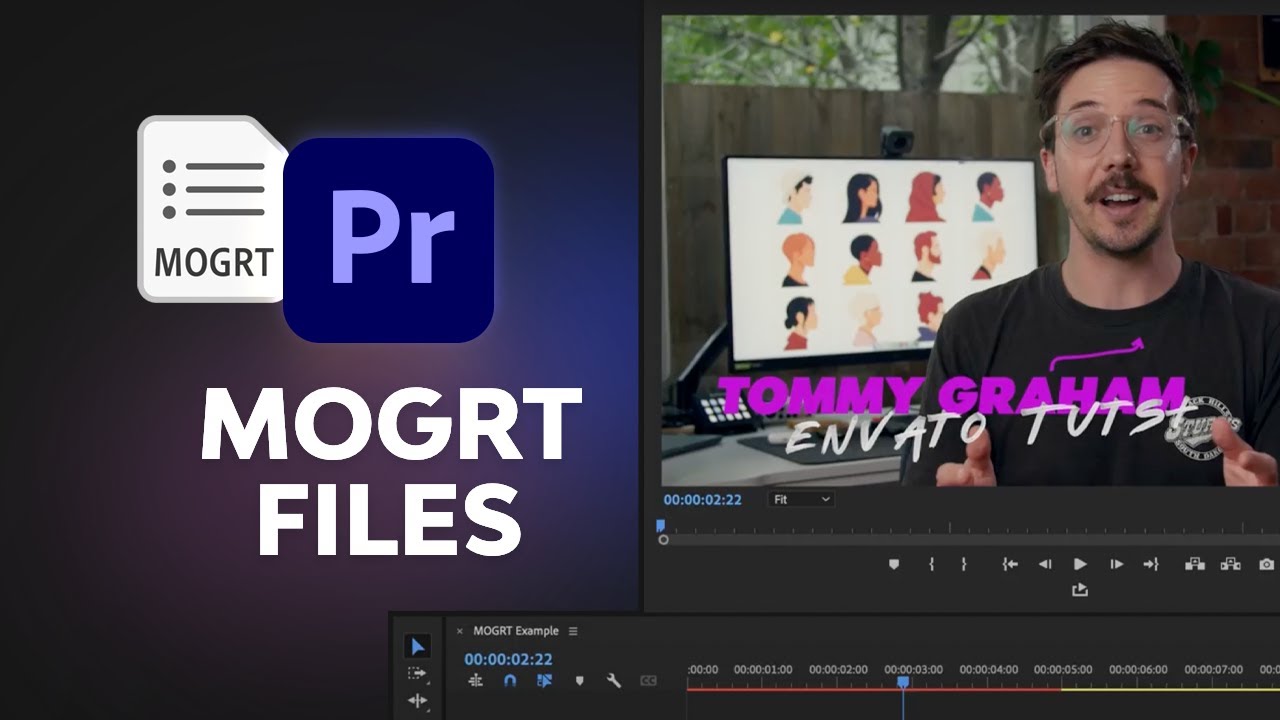This screenshot has height=720, width=1280.
Task: Click the Step Back 1 Frame button
Action: coord(1045,564)
